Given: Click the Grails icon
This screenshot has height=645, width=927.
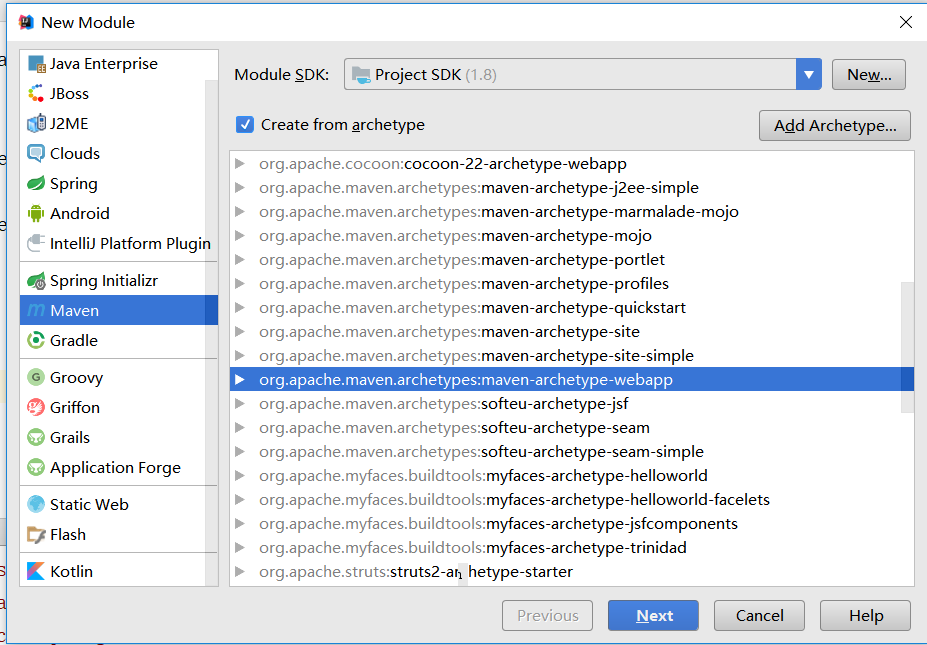Looking at the screenshot, I should [x=36, y=437].
